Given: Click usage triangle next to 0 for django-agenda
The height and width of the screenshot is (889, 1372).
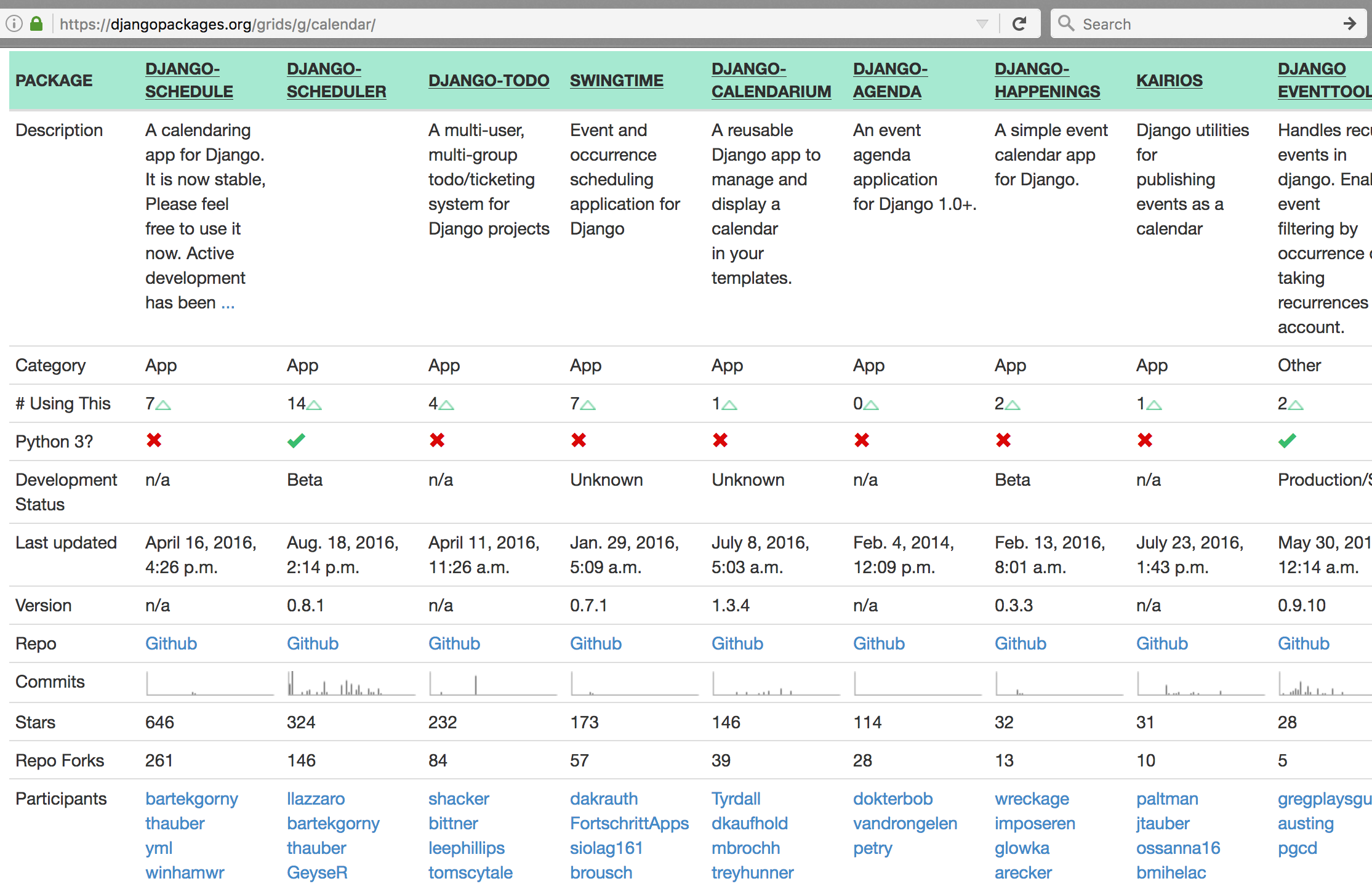Looking at the screenshot, I should [871, 405].
